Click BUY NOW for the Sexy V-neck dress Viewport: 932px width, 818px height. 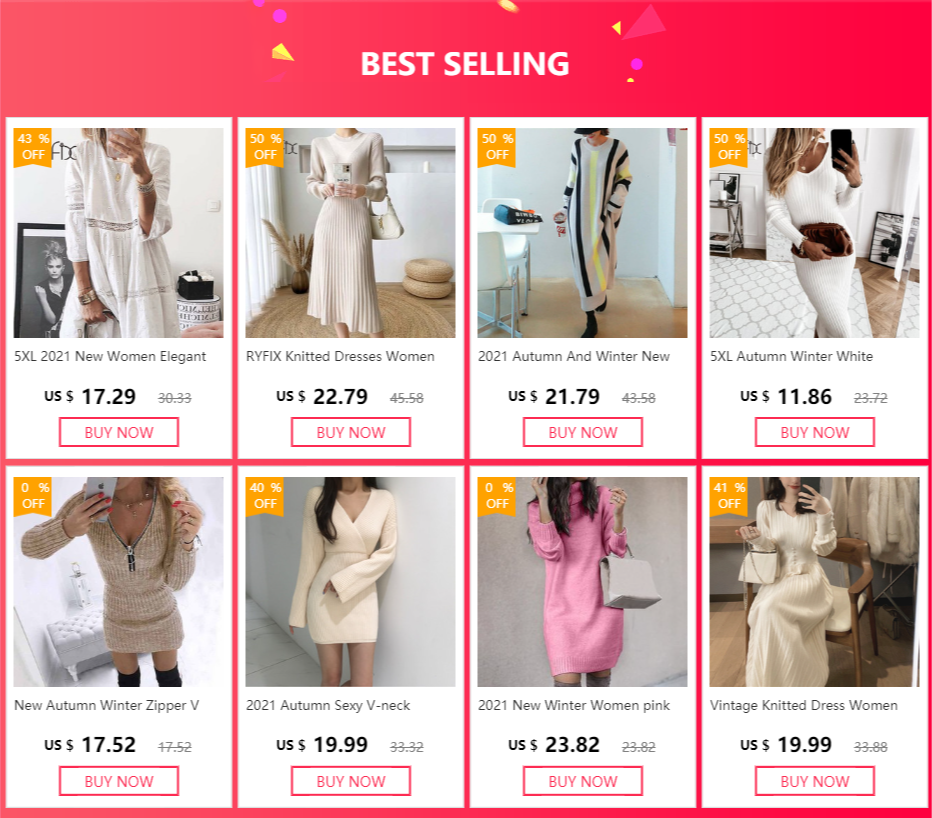click(351, 781)
